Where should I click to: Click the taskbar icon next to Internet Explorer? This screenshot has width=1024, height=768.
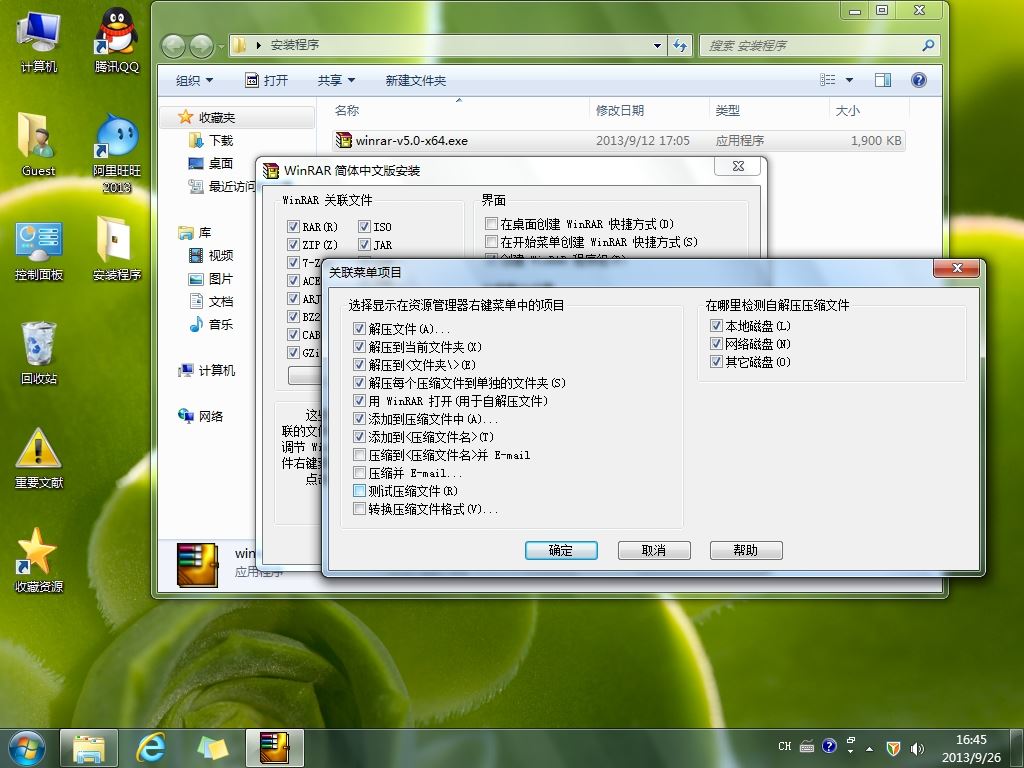point(213,748)
